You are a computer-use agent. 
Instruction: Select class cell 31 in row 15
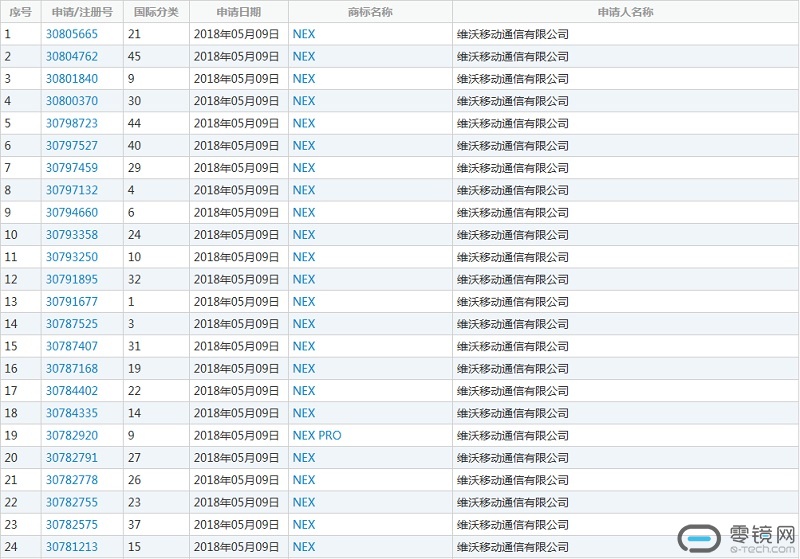(156, 346)
